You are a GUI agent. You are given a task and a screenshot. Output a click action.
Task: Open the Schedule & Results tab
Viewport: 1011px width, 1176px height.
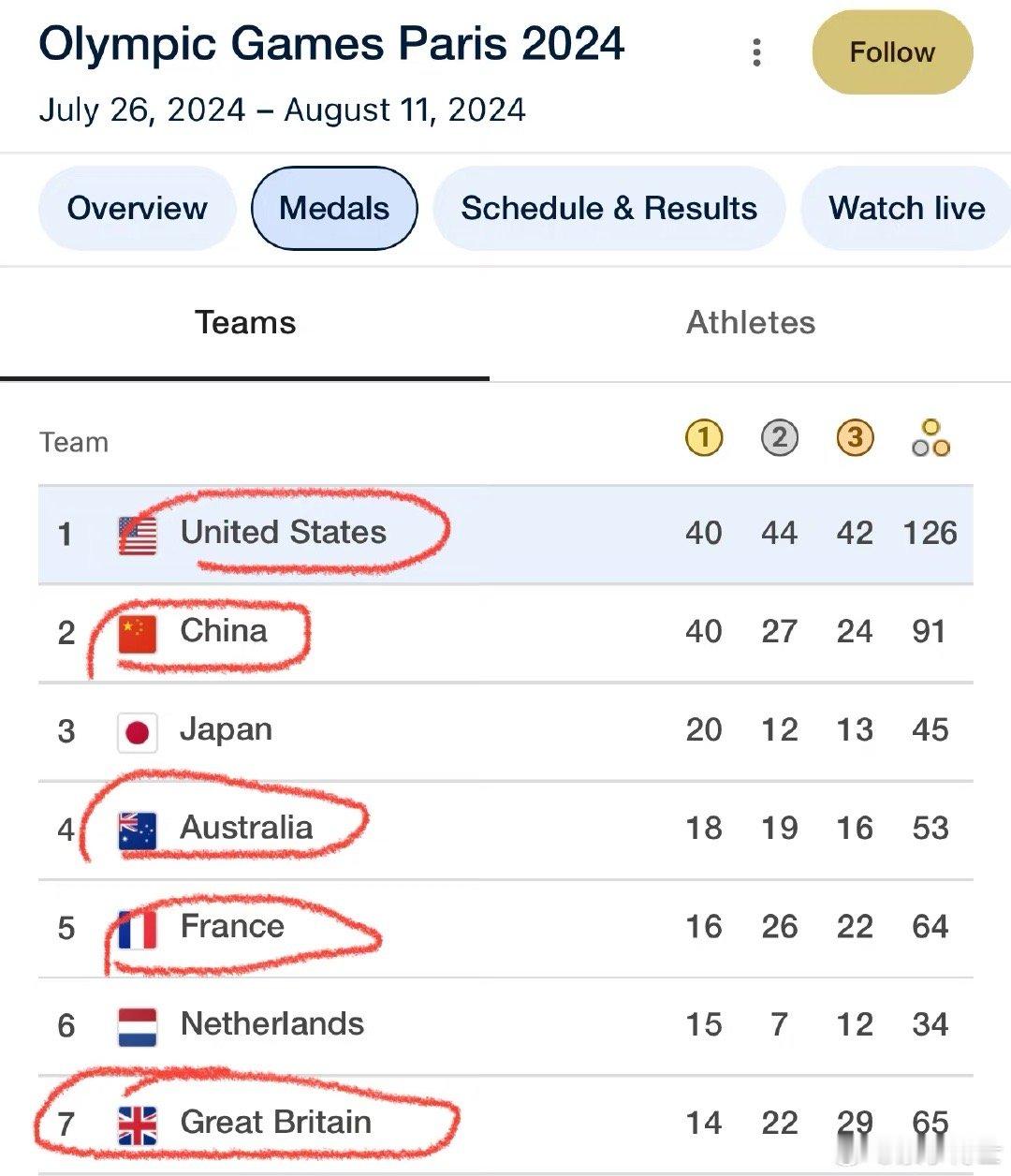tap(608, 208)
